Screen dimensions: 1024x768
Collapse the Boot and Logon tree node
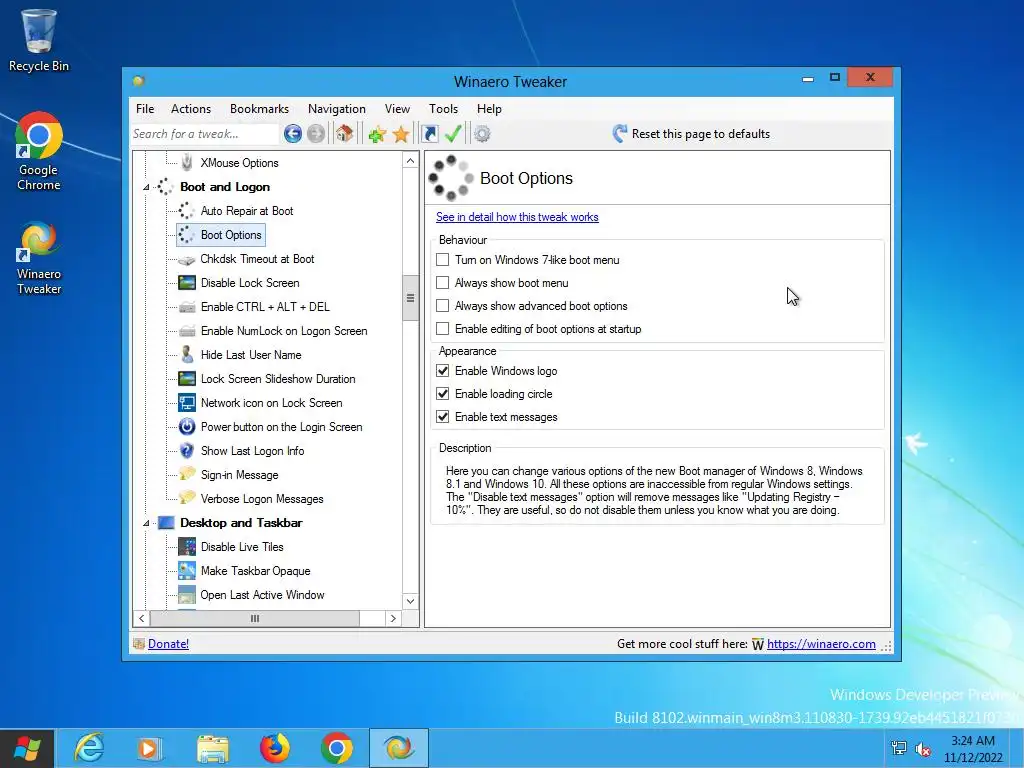tap(146, 187)
